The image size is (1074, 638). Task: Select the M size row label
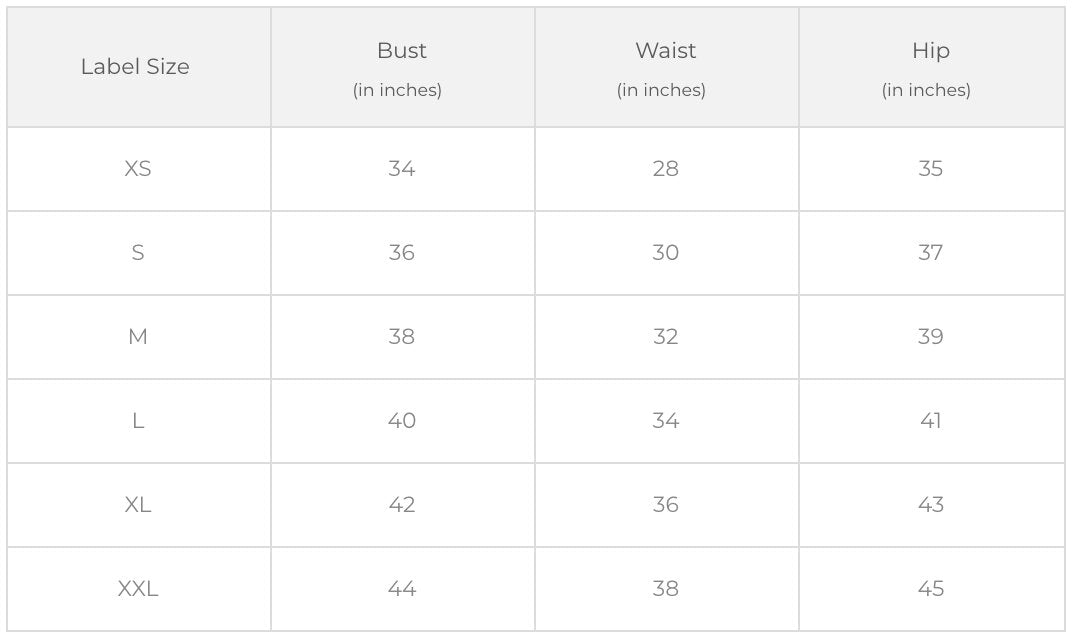[138, 337]
